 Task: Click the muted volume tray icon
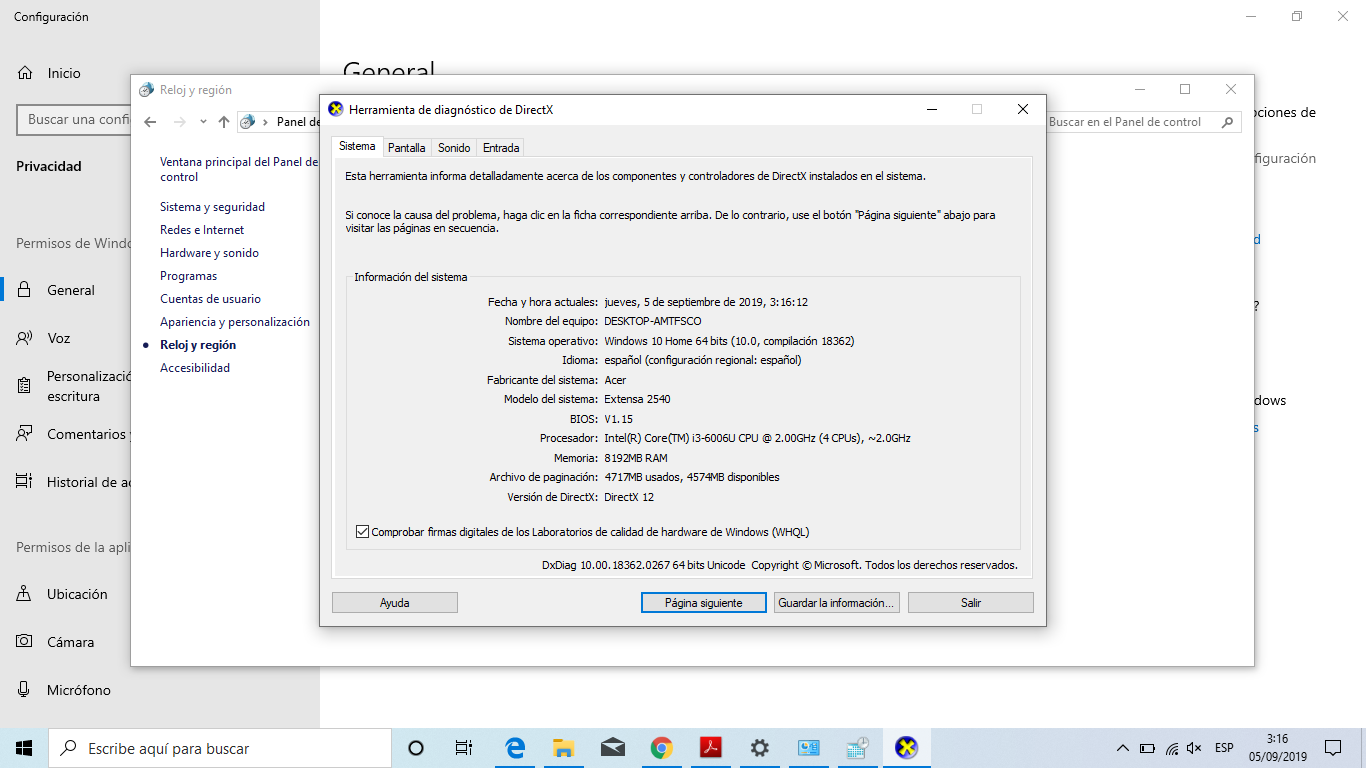pos(1194,748)
